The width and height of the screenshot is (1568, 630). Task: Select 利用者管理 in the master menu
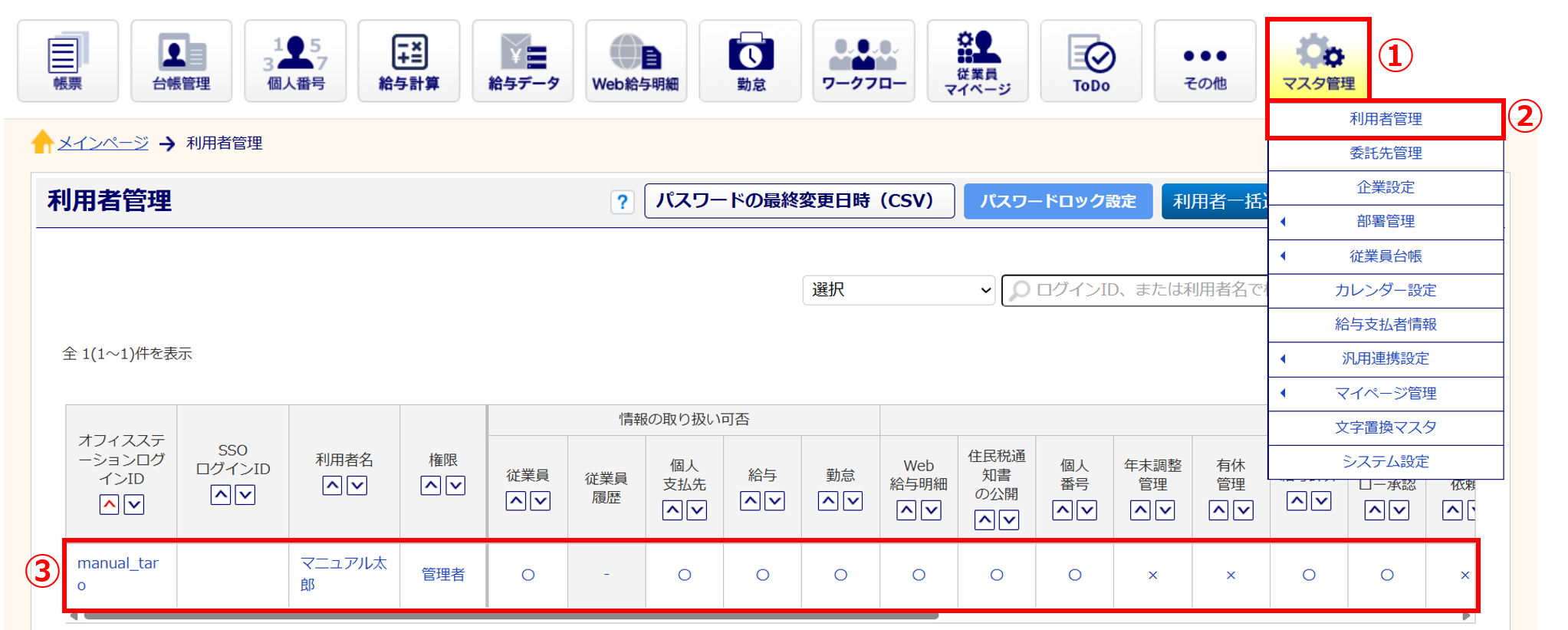point(1385,119)
